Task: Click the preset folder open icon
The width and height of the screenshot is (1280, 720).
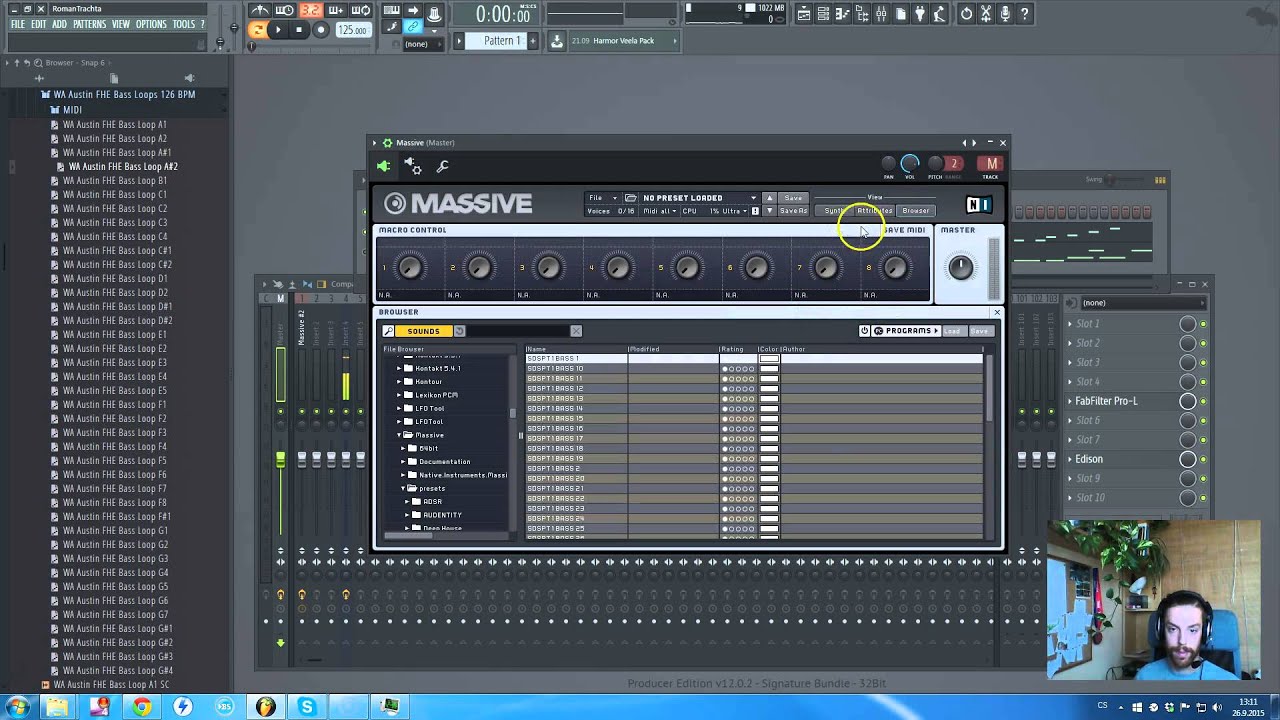Action: 630,198
